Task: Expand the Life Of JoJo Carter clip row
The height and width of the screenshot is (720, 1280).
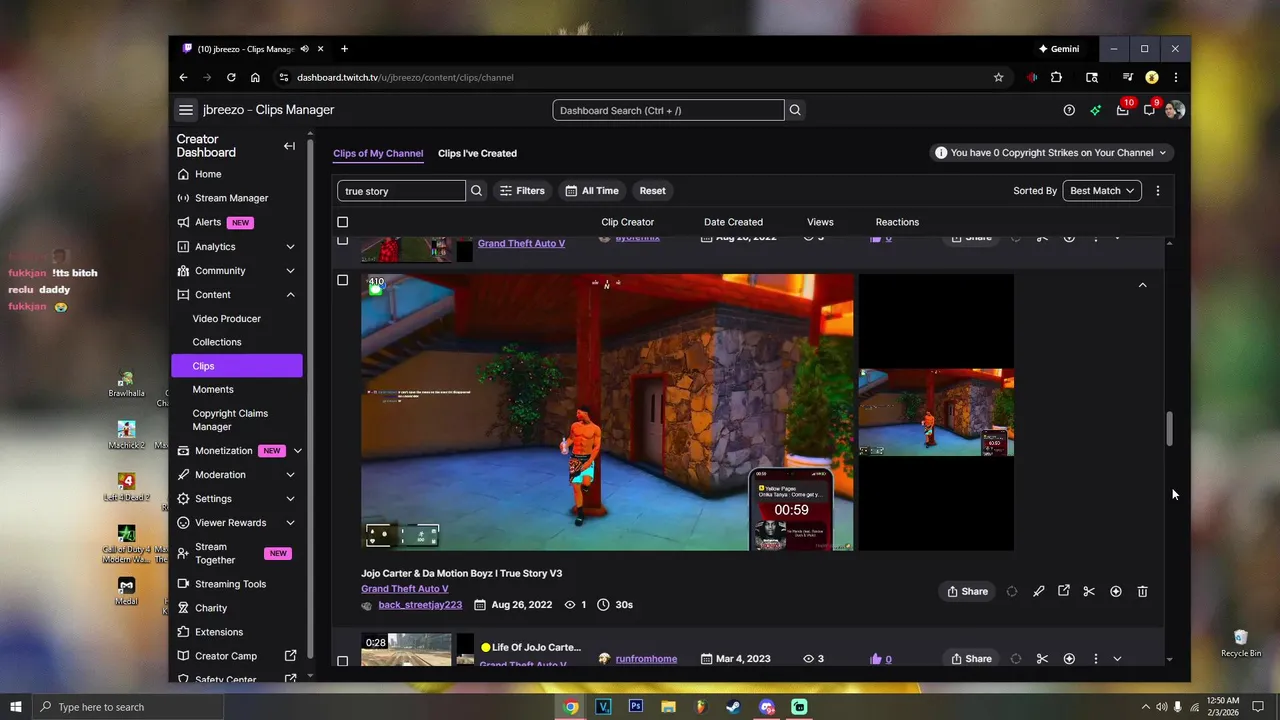Action: click(x=1117, y=659)
